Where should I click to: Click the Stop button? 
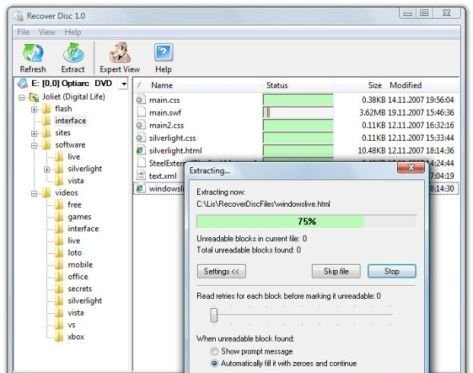pos(392,271)
